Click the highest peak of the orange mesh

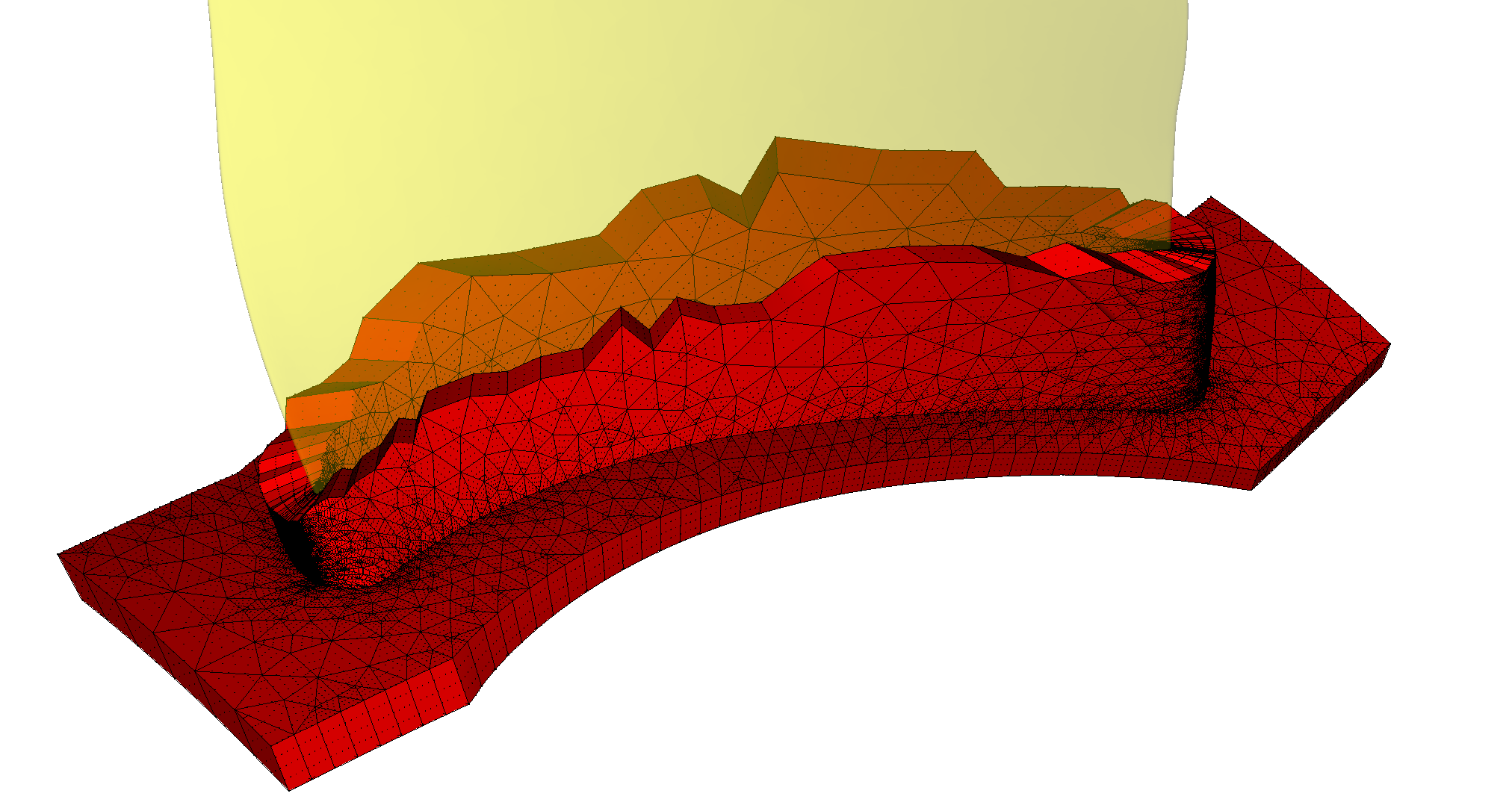777,140
